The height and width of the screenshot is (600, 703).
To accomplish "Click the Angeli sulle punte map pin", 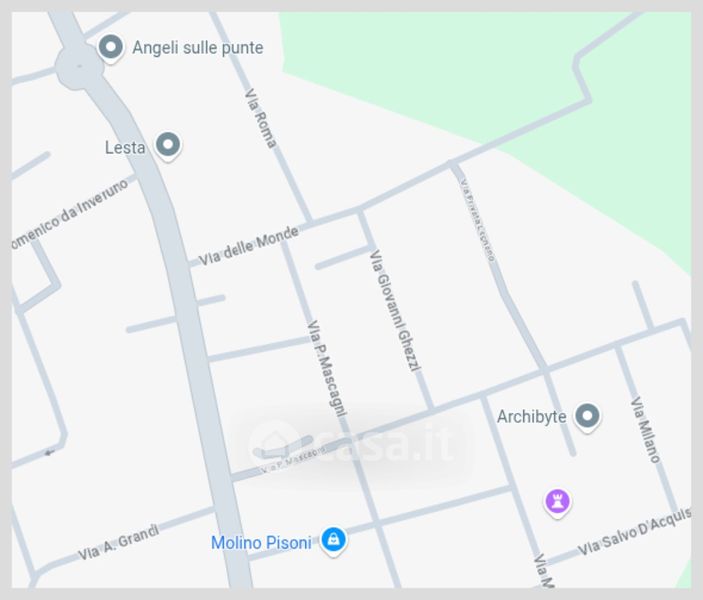I will tap(110, 48).
